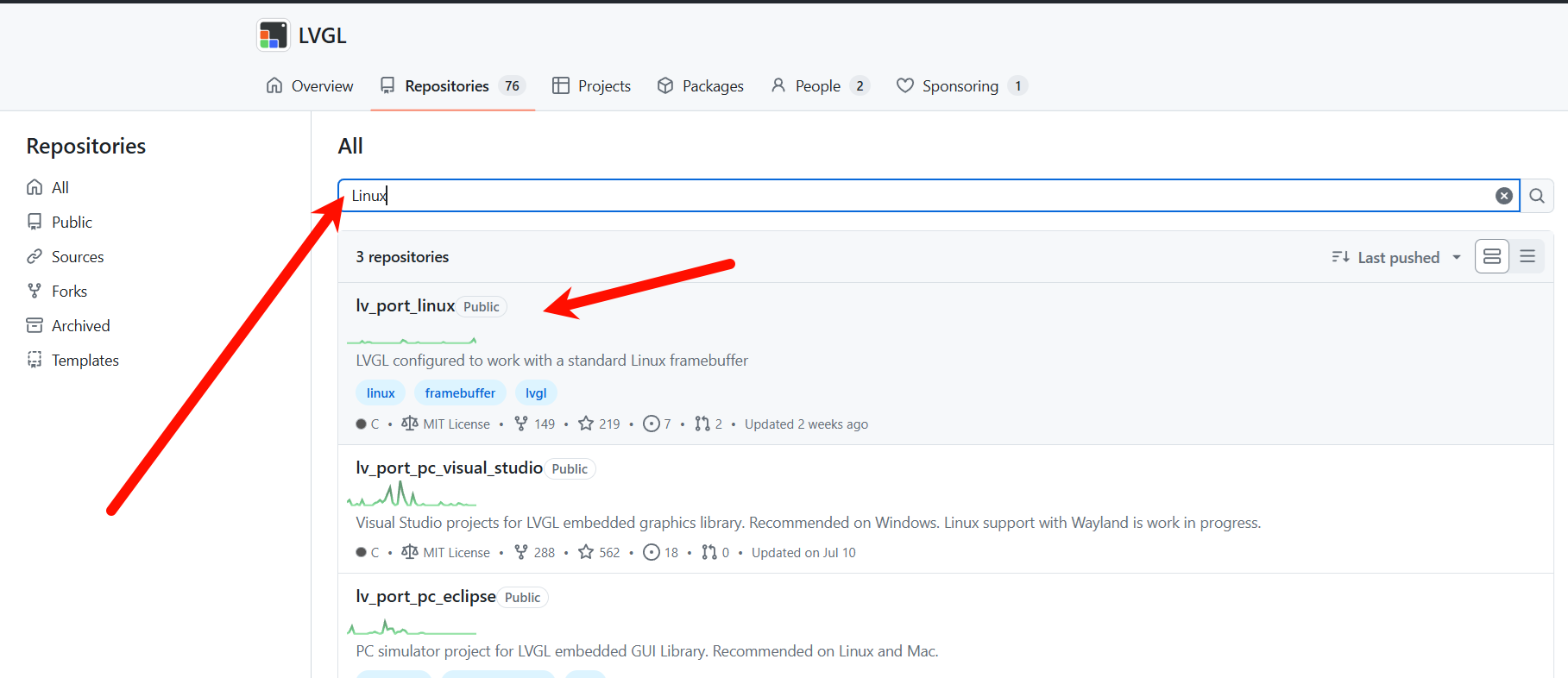Click the LVGL organization name
This screenshot has width=1568, height=678.
point(323,35)
